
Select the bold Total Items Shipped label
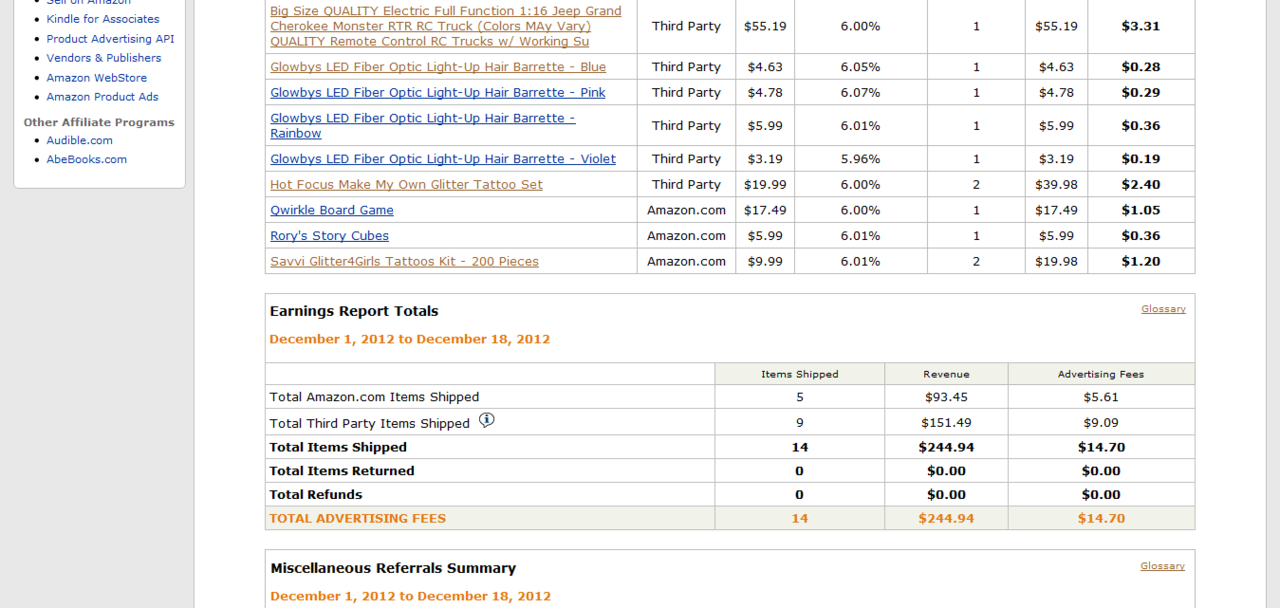338,447
